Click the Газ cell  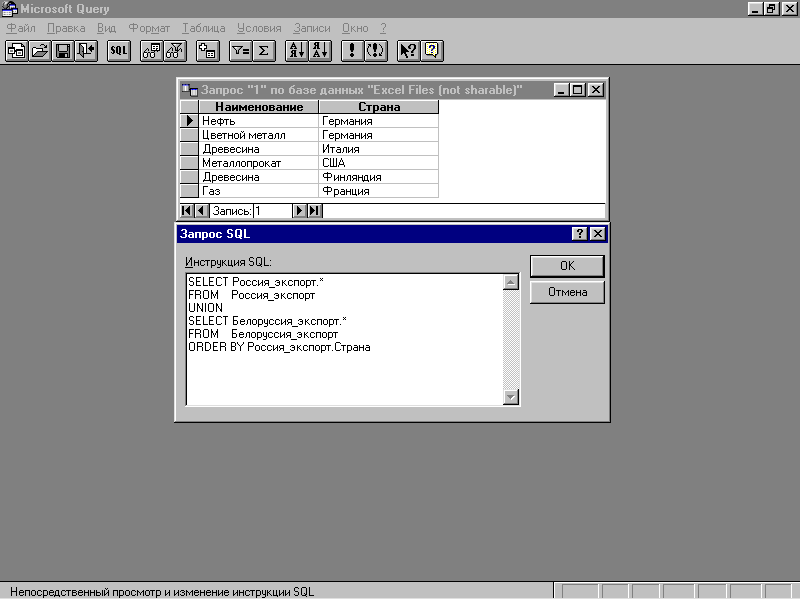(x=259, y=191)
